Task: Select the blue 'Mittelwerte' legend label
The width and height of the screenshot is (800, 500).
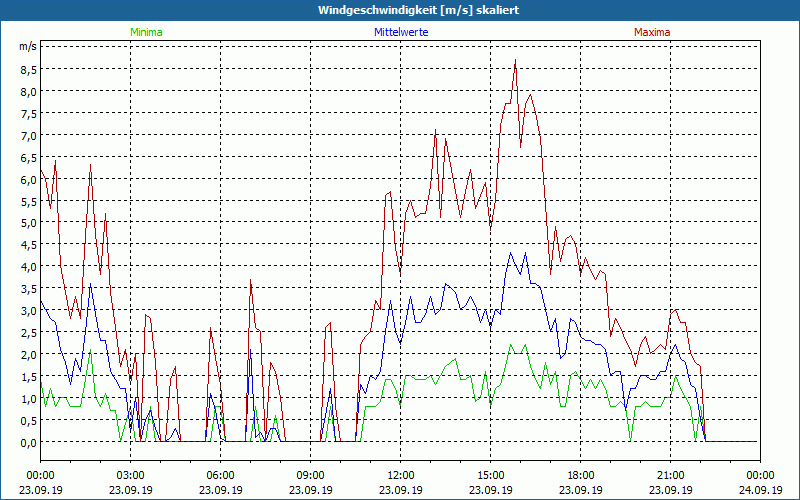Action: pyautogui.click(x=401, y=32)
